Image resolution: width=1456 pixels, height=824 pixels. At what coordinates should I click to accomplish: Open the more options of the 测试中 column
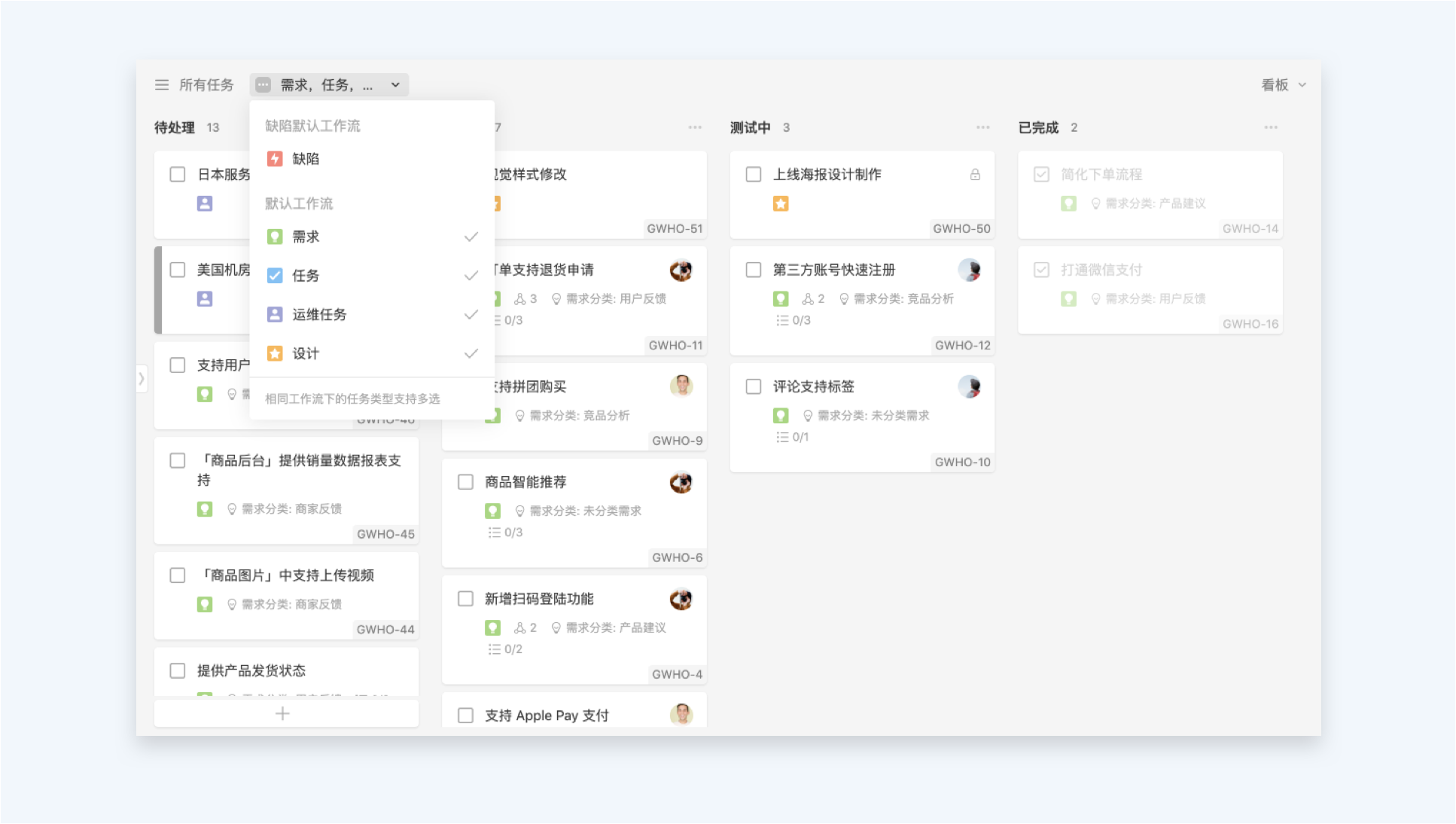coord(982,127)
